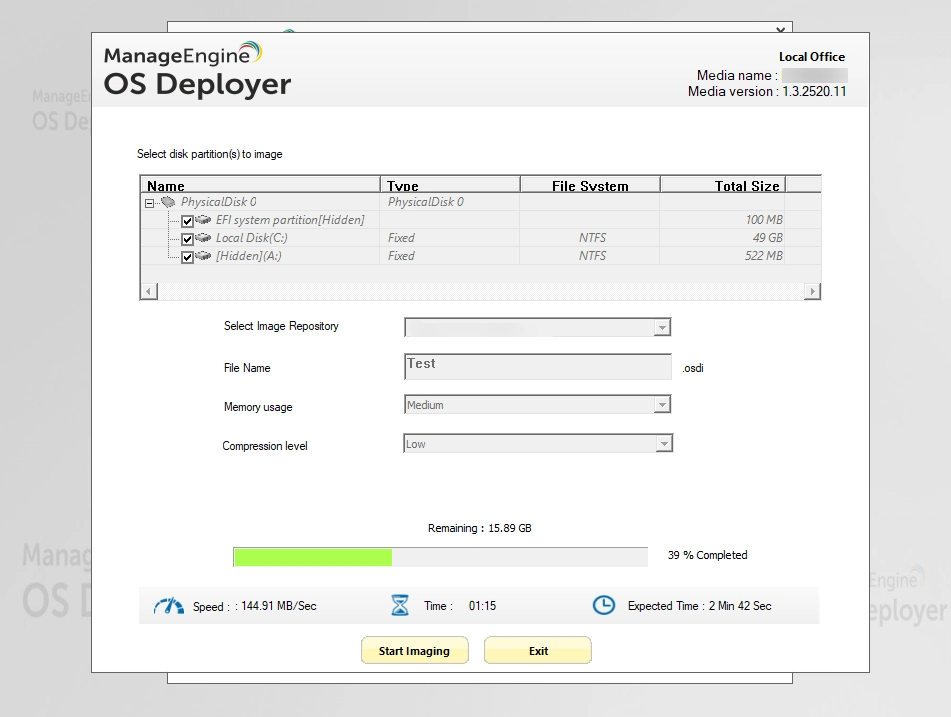Click Fixed type in [Hidden](A:) row
The image size is (951, 717).
click(401, 256)
